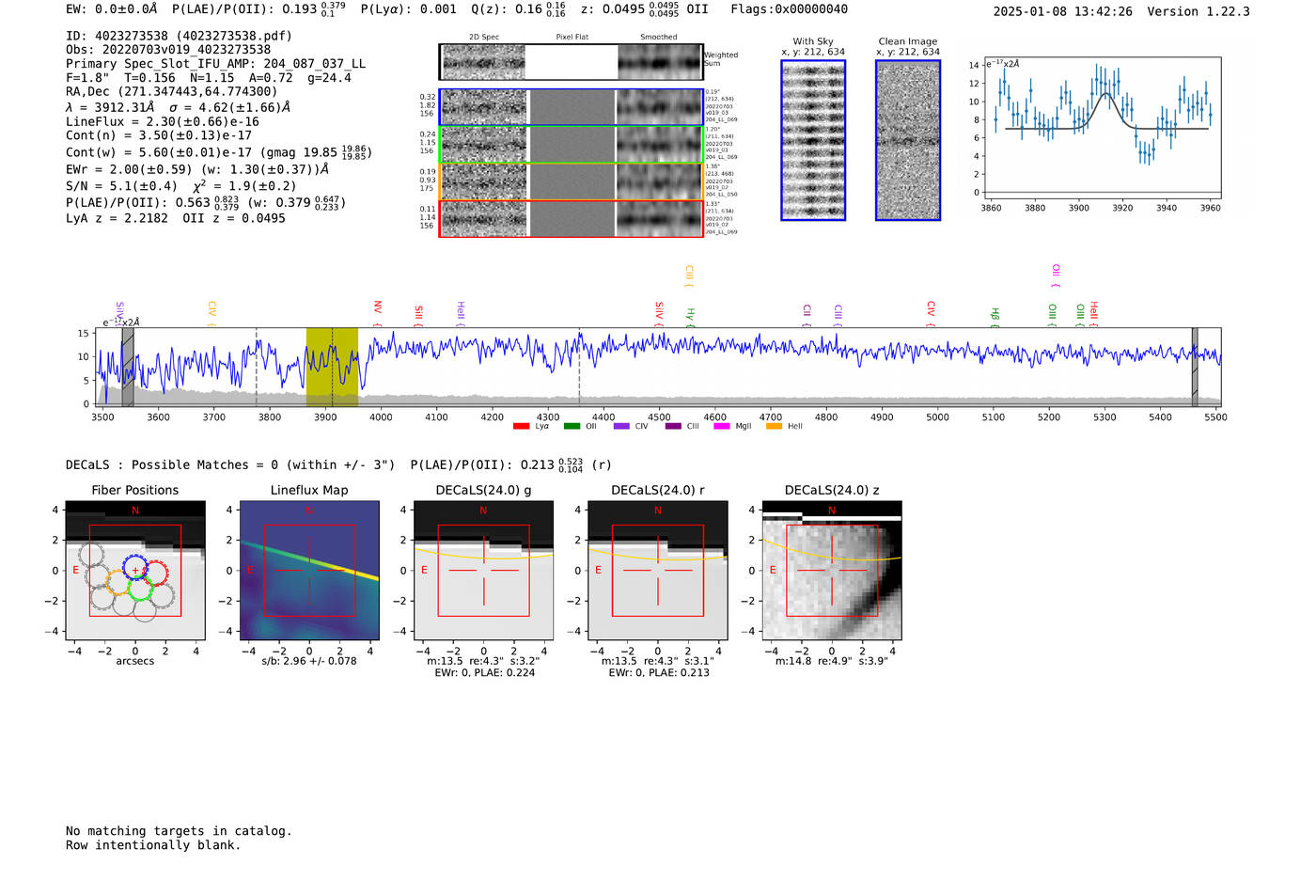Image resolution: width=1316 pixels, height=896 pixels.
Task: Click the dark purple CIII legend swatch
Action: pyautogui.click(x=673, y=427)
